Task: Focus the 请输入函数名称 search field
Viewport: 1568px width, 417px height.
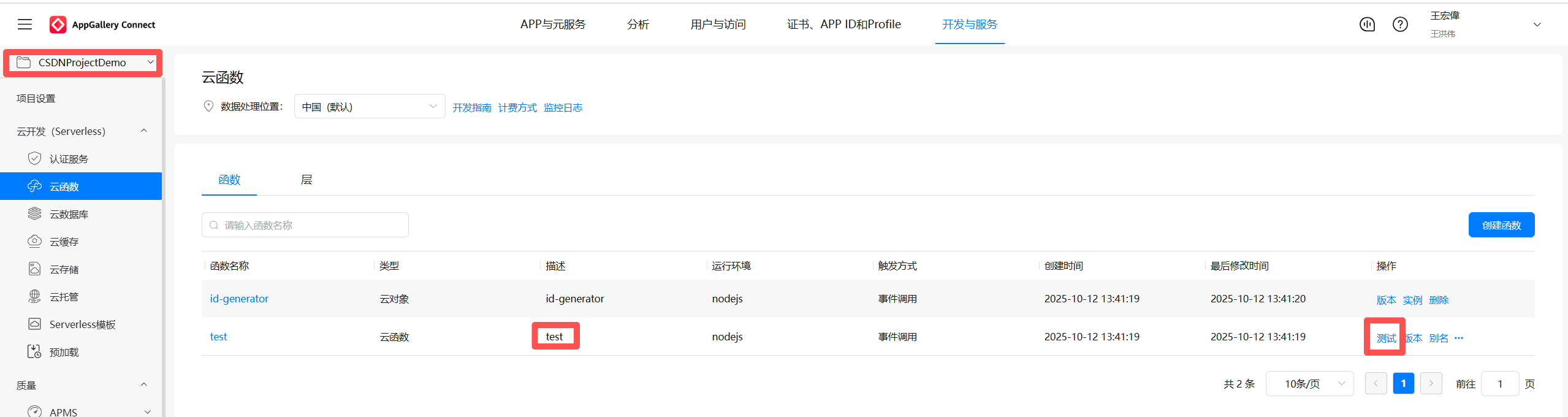Action: [305, 225]
